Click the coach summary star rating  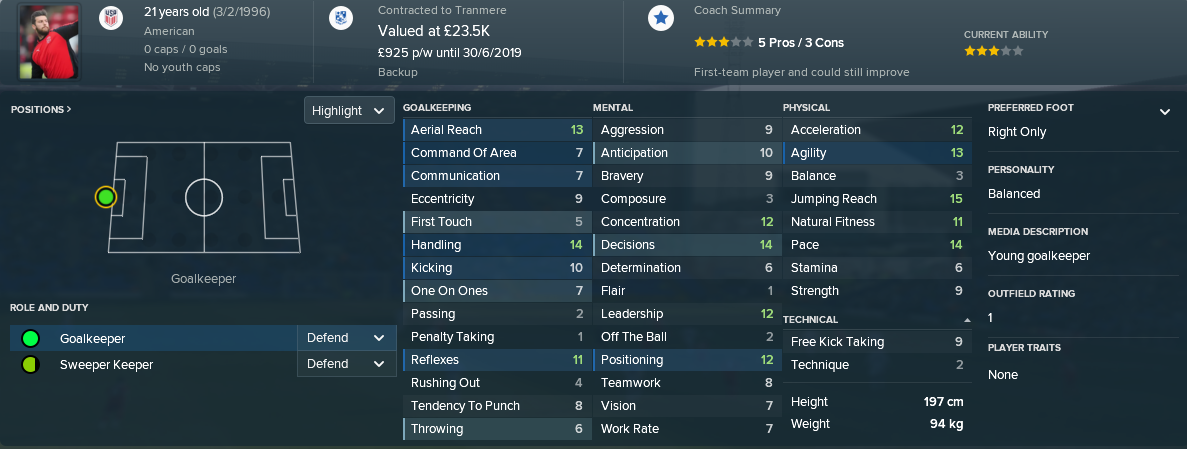click(723, 42)
